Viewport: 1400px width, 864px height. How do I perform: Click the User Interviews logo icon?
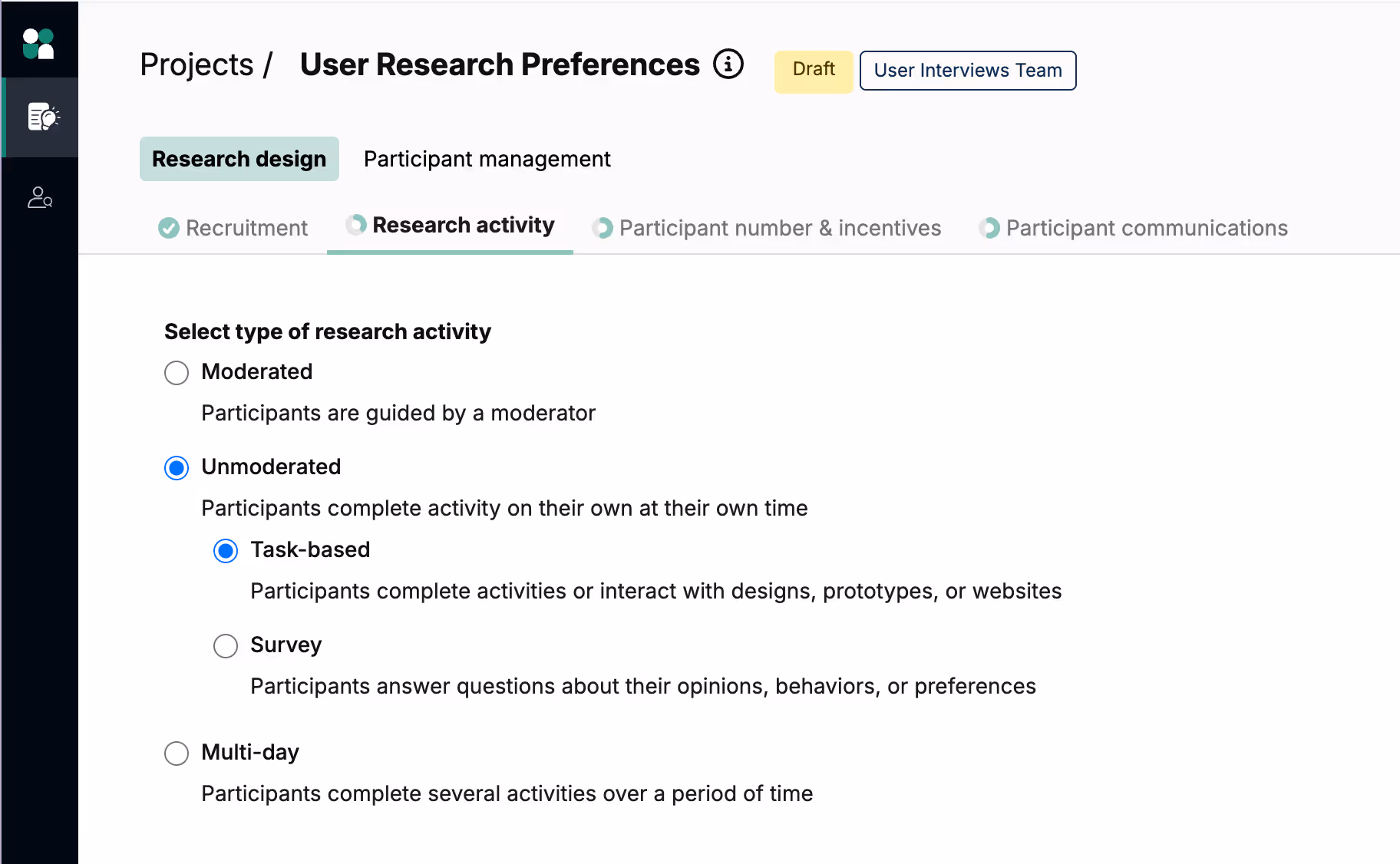tap(38, 44)
